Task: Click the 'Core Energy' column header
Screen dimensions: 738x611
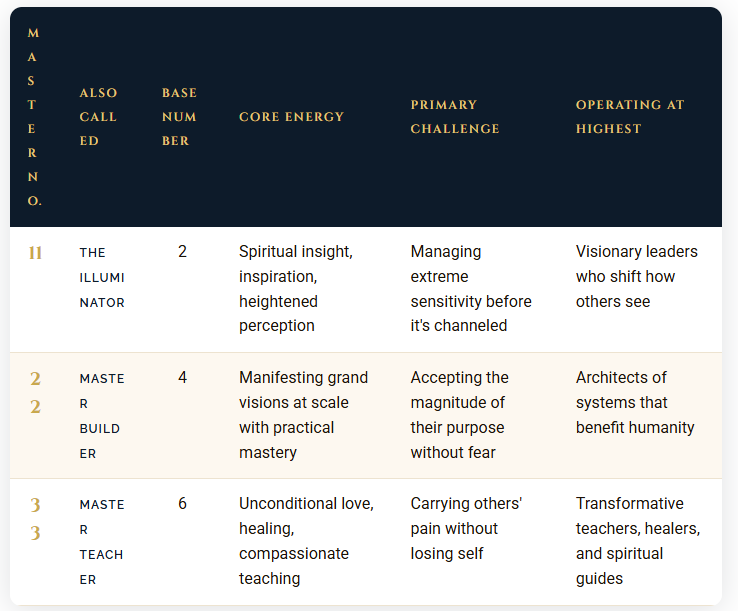Action: point(291,117)
